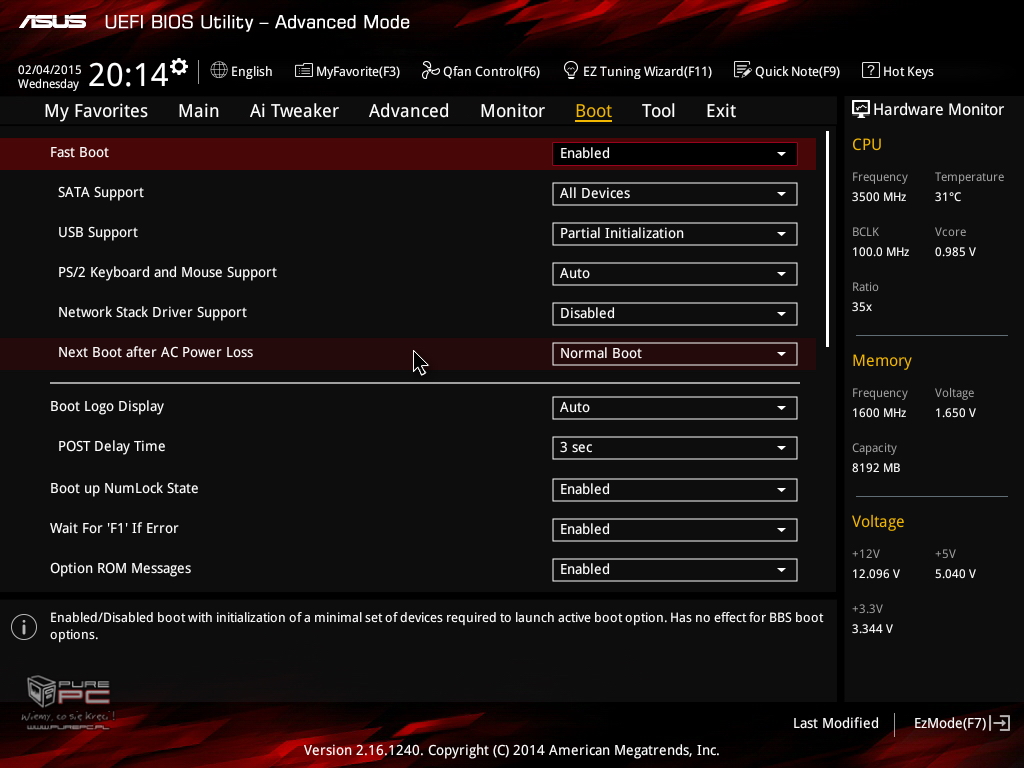Select the Boot tab
The image size is (1024, 768).
(593, 111)
